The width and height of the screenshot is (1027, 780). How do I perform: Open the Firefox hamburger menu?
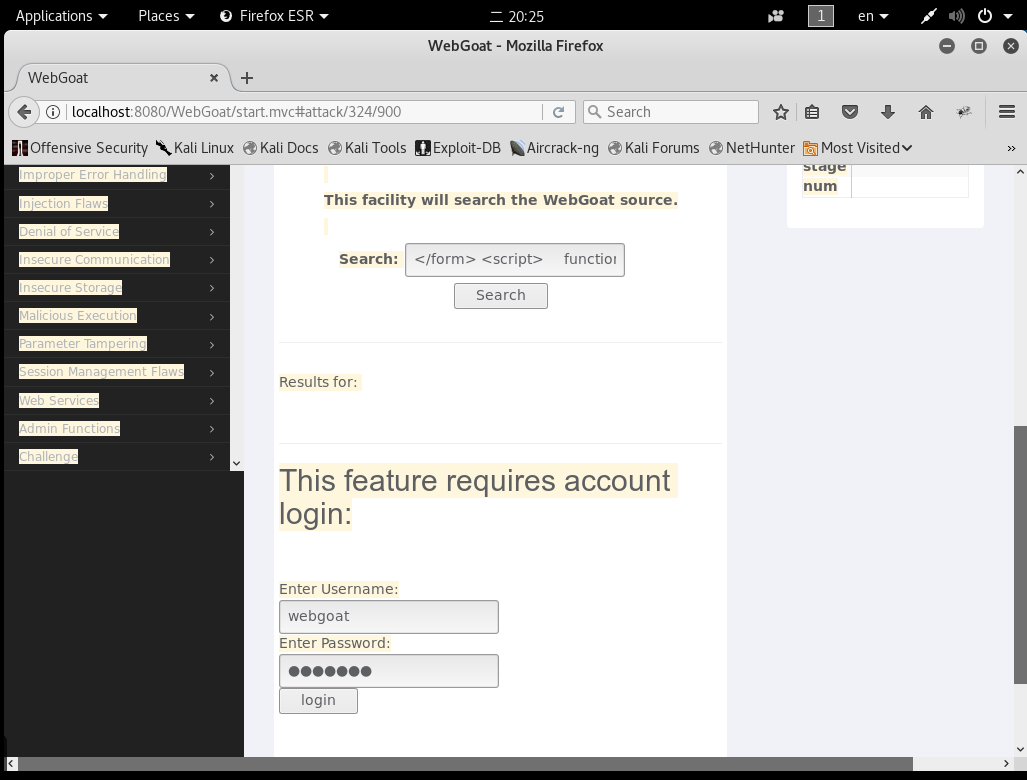[x=1007, y=112]
